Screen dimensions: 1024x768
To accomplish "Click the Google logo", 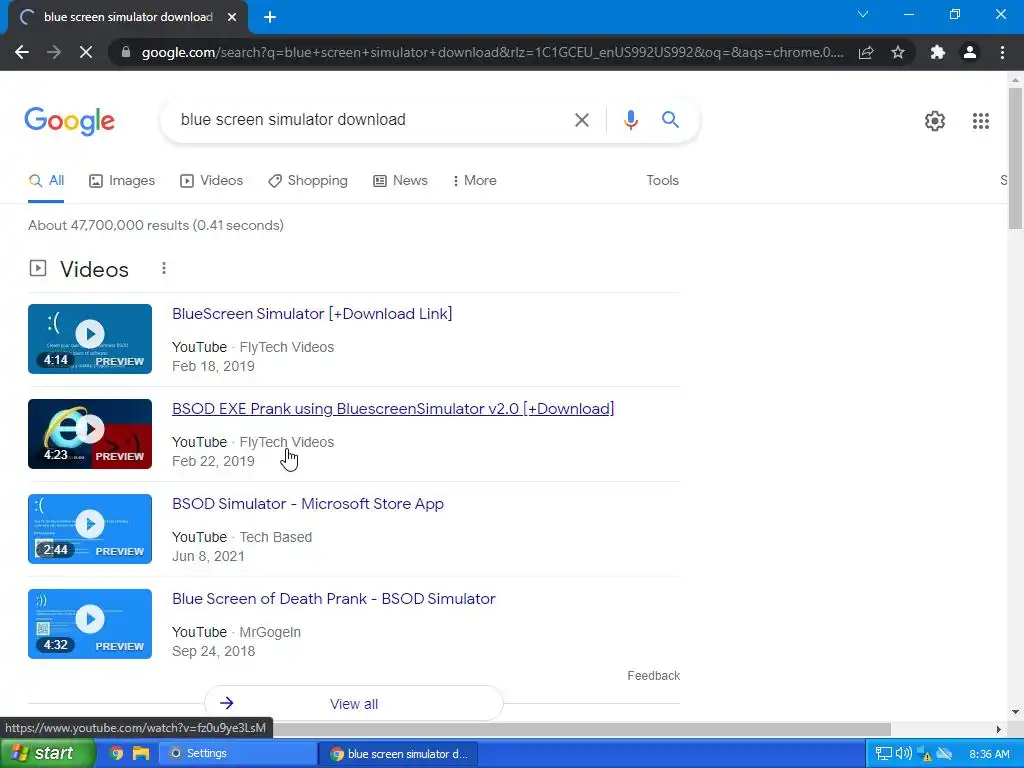I will click(x=70, y=121).
